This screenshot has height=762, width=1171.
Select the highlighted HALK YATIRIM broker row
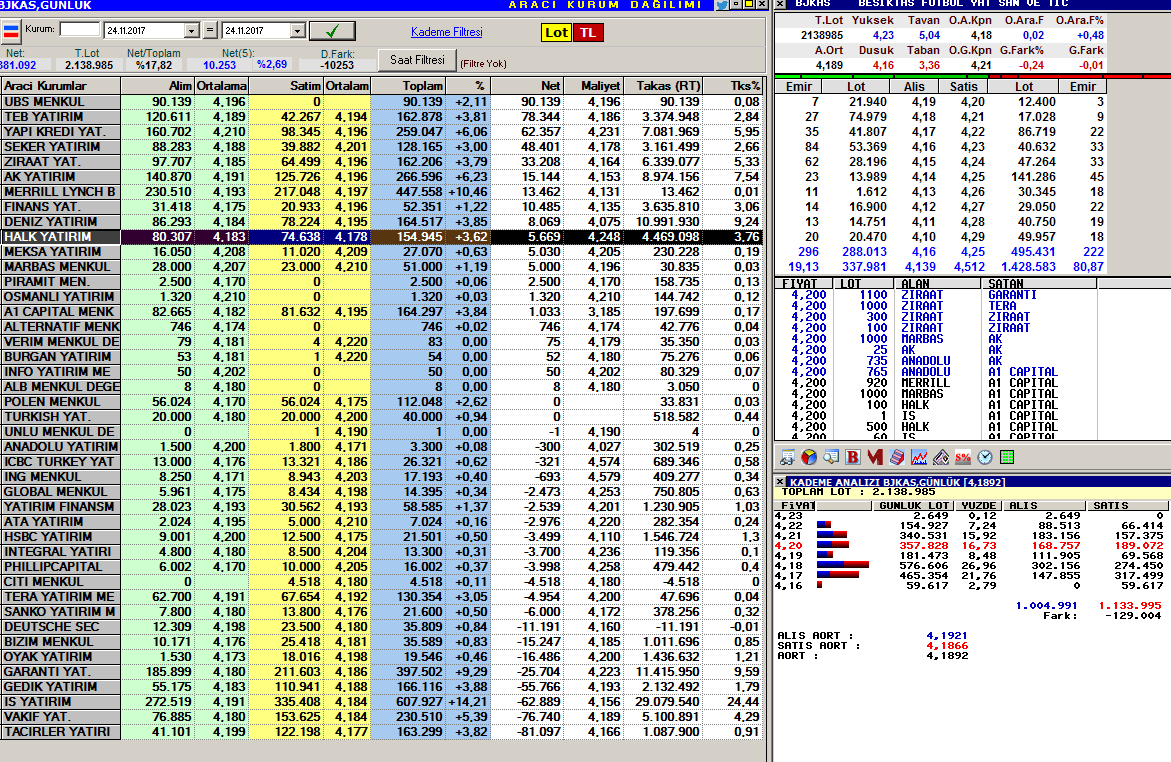(382, 237)
